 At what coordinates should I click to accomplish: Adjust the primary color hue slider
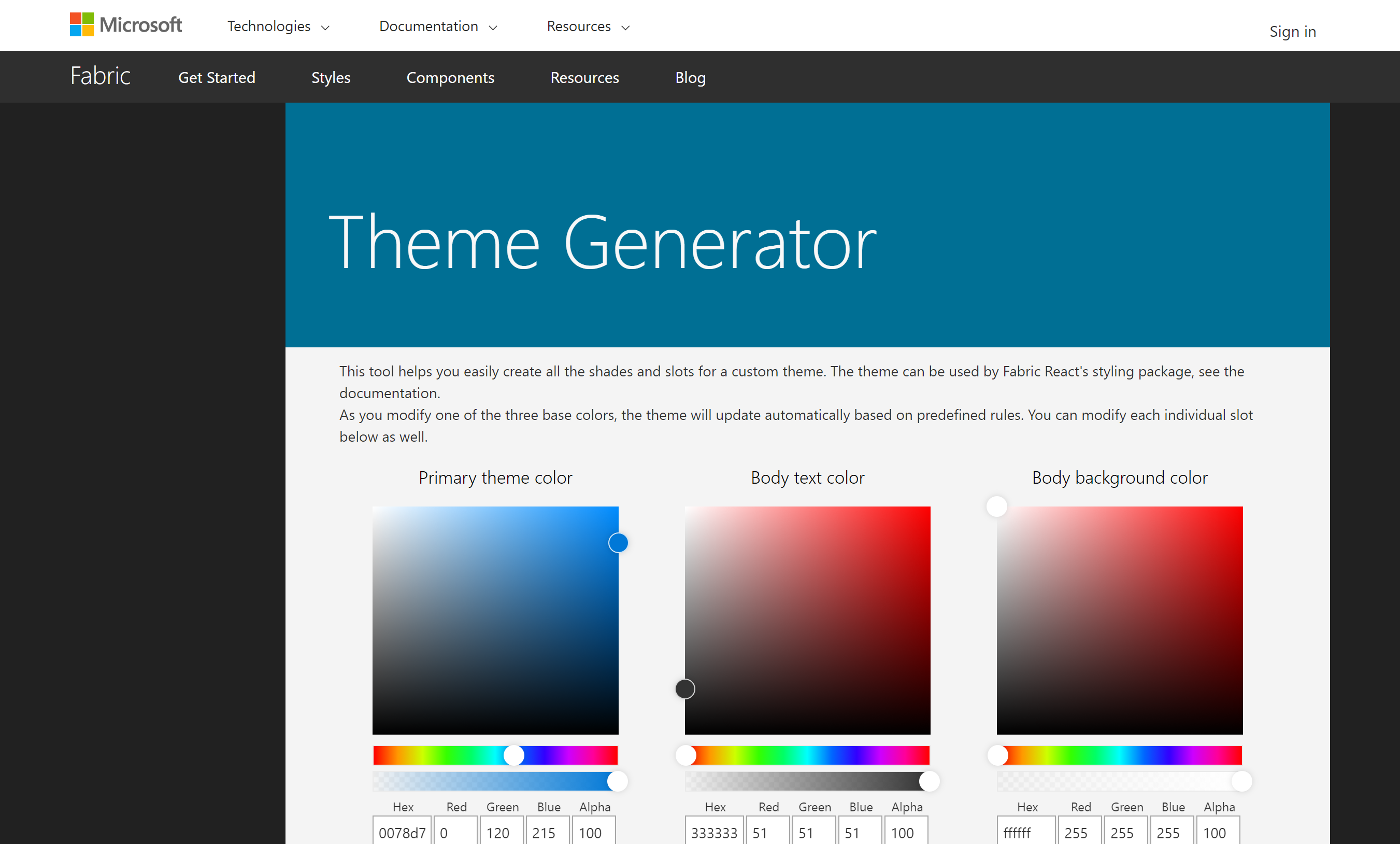pyautogui.click(x=515, y=755)
